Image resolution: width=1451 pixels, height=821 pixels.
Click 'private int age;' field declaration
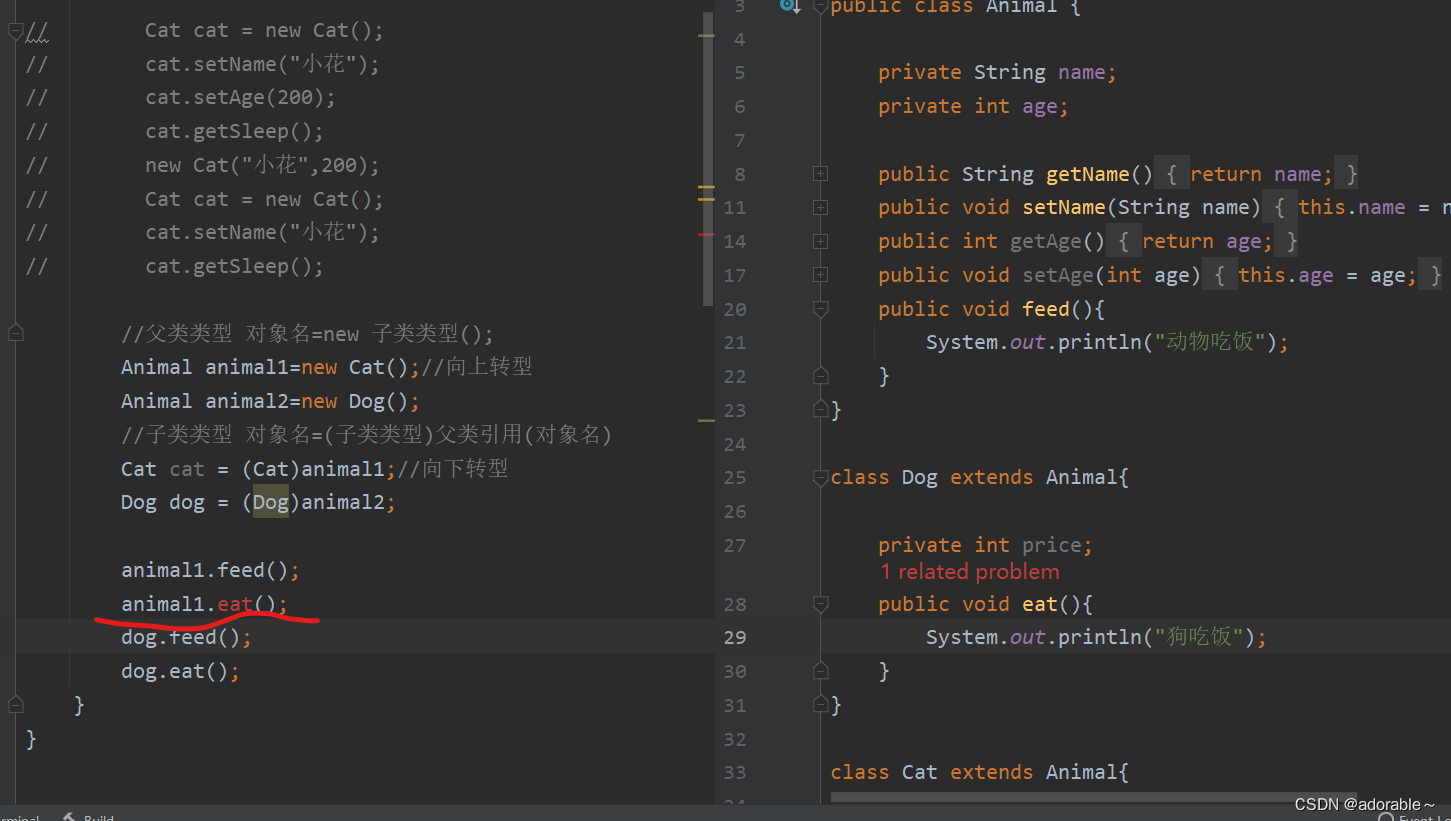click(x=973, y=106)
